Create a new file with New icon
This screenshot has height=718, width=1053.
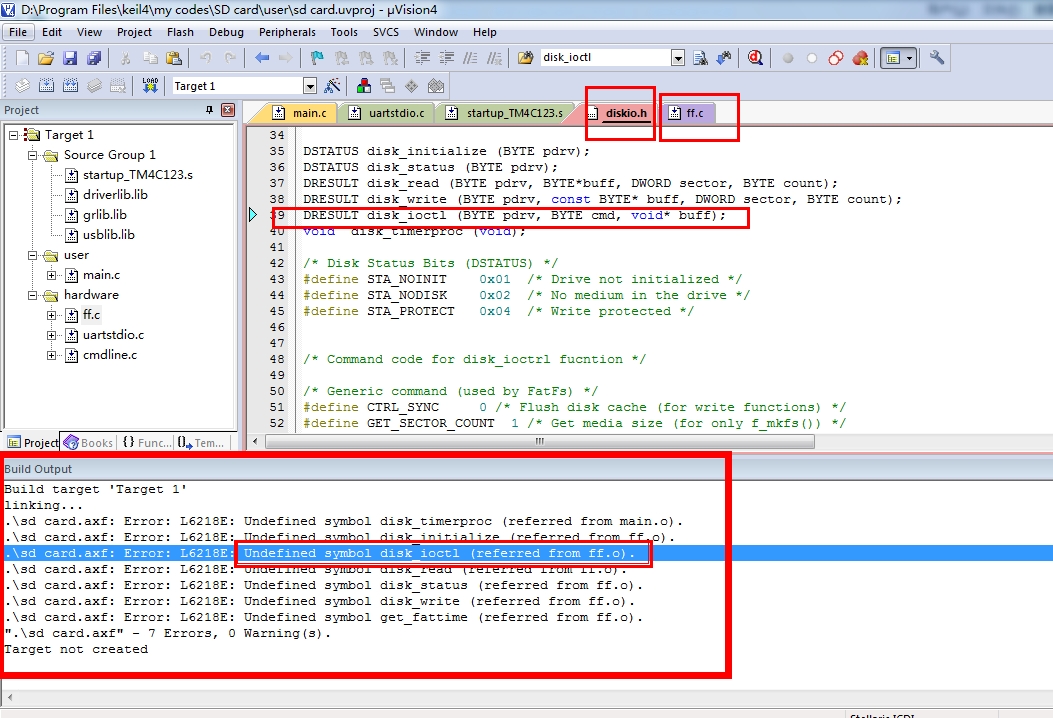click(x=22, y=58)
